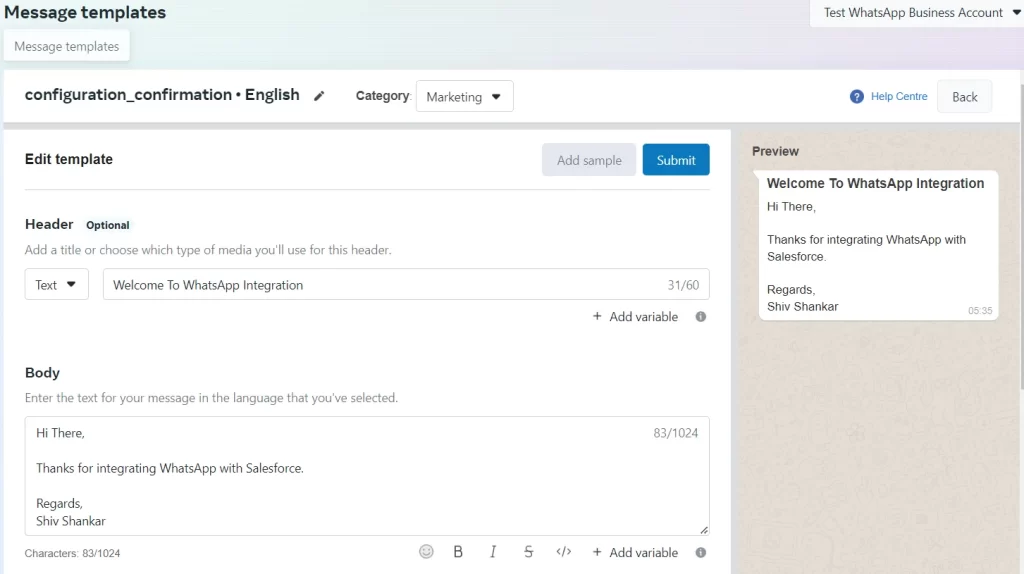Screen dimensions: 1024x574
Task: Click the page vertical scrollbar
Action: tap(1021, 235)
